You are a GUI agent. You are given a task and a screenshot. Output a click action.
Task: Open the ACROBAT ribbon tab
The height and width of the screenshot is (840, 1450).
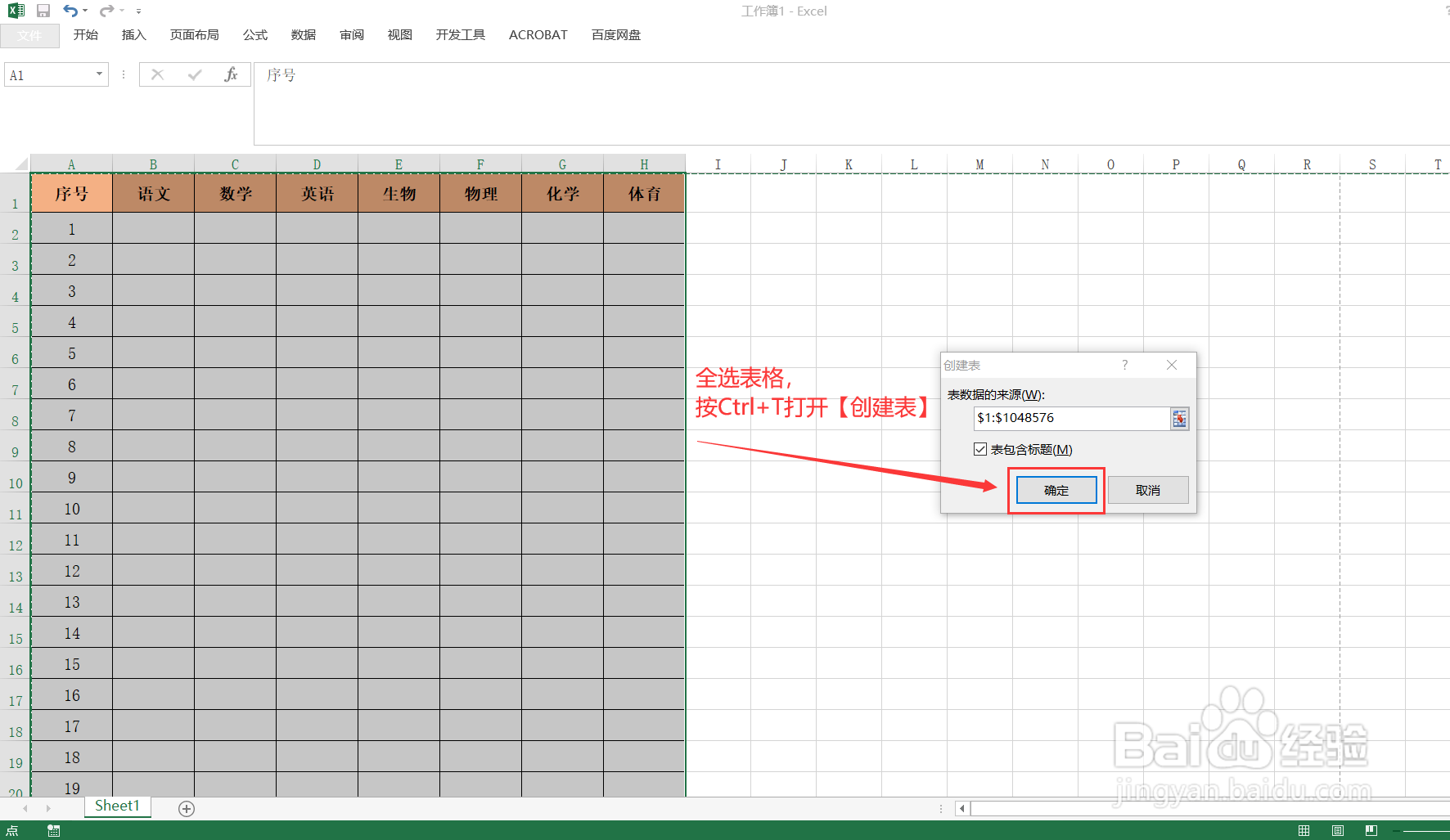tap(538, 35)
